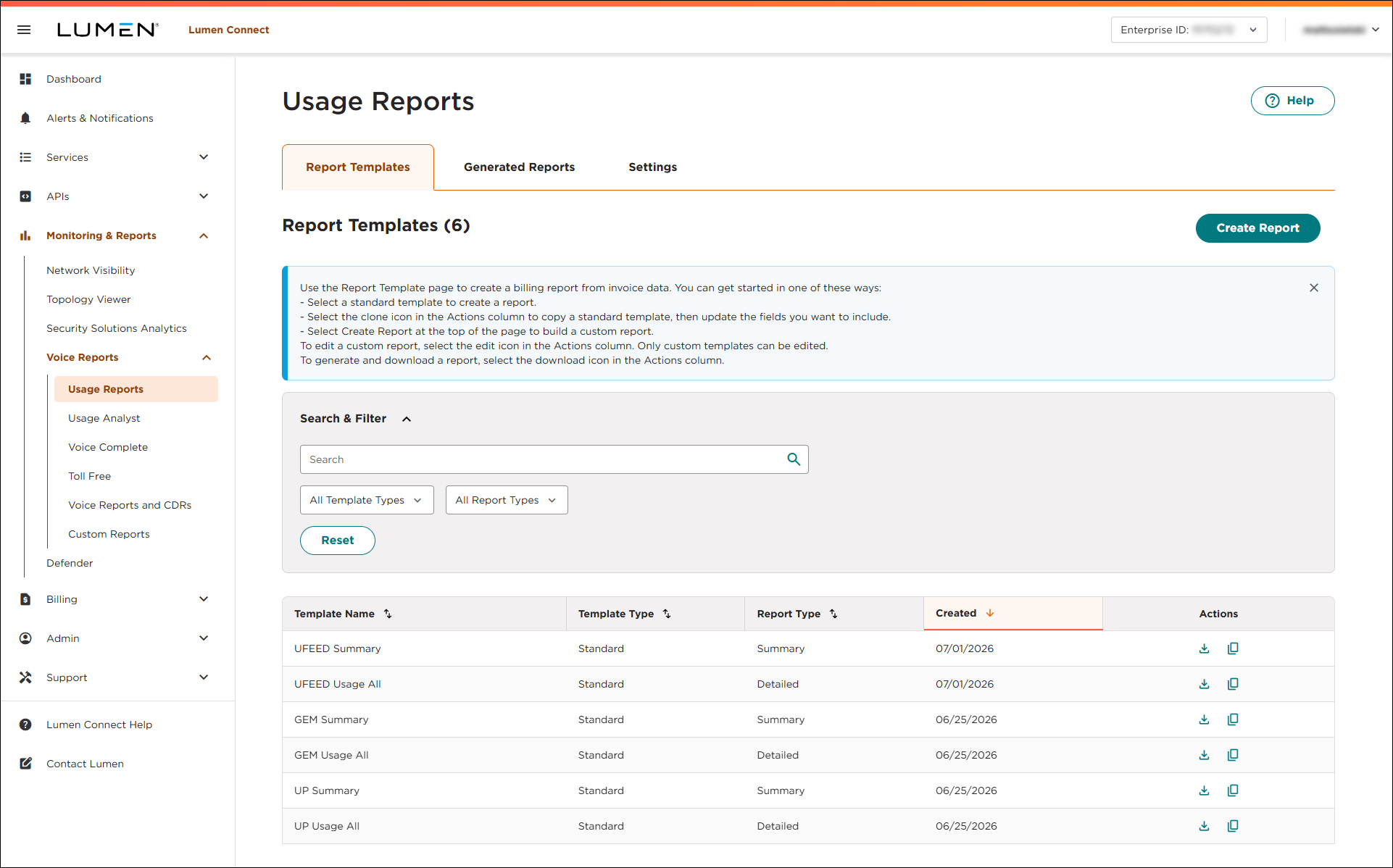Screen dimensions: 1393x868
Task: Click the Help button
Action: (x=1292, y=101)
